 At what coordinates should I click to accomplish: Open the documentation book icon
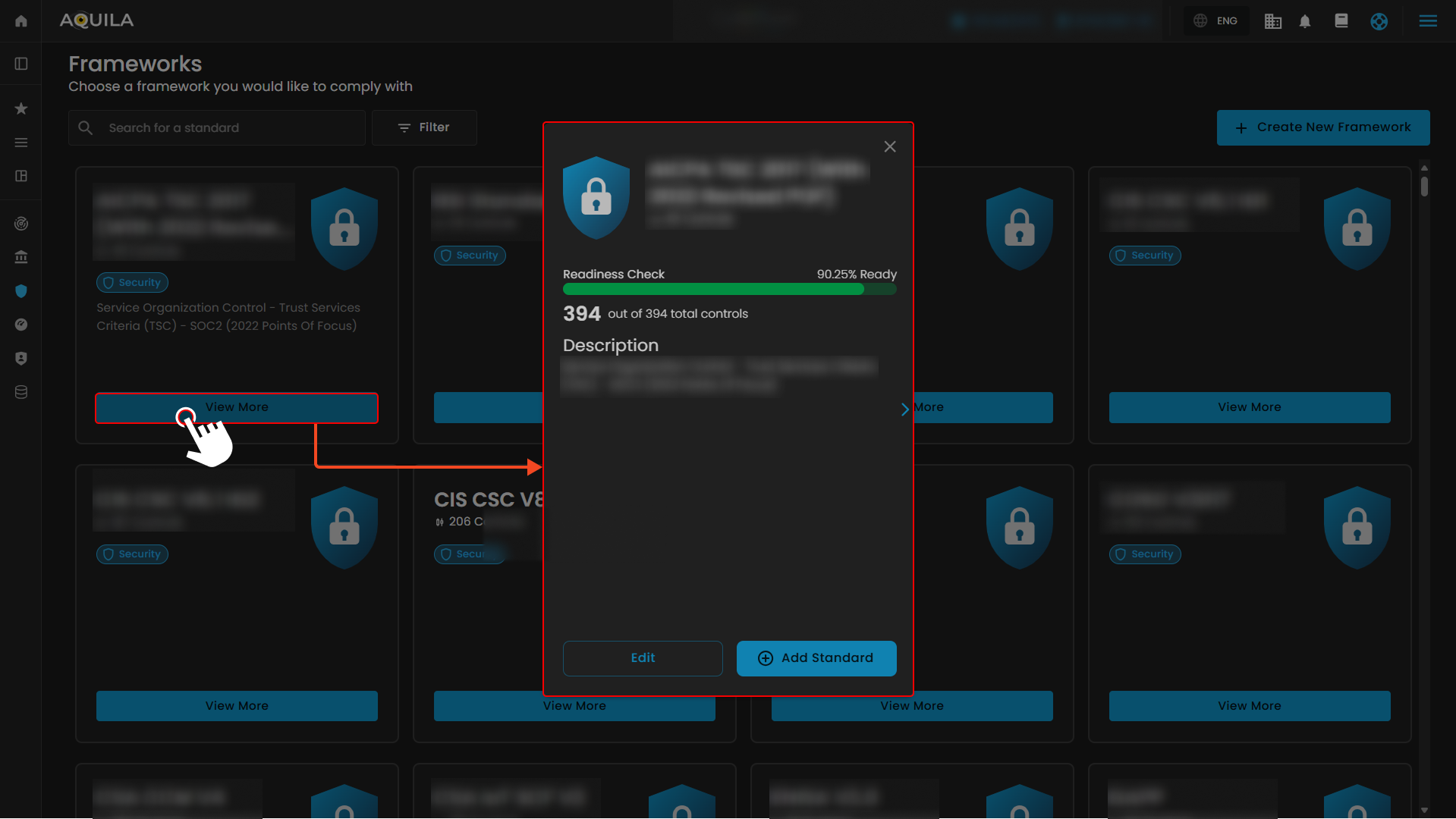click(x=1341, y=21)
